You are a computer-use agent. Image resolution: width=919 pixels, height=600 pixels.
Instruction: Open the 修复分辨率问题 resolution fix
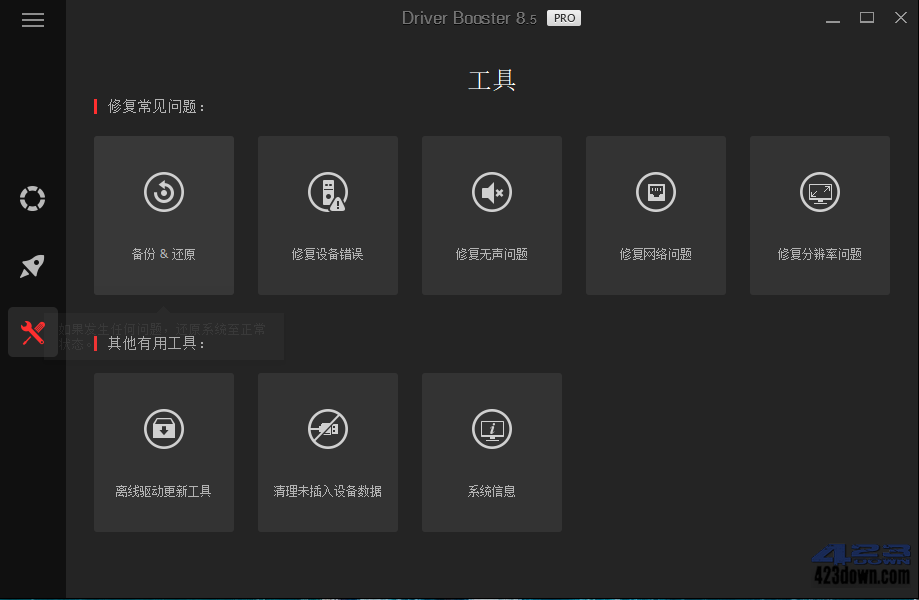pyautogui.click(x=820, y=216)
